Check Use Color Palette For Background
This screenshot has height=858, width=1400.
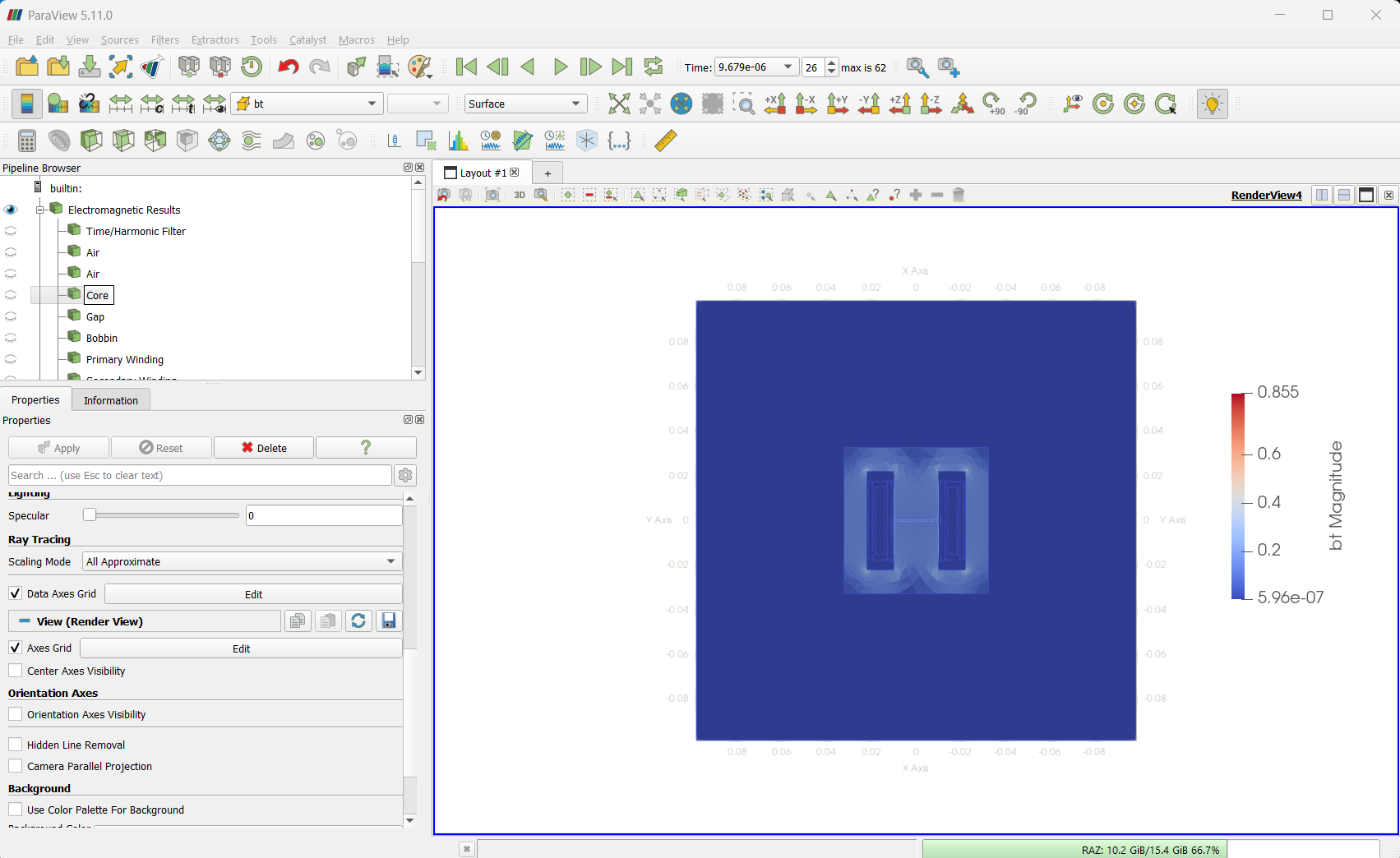(16, 810)
